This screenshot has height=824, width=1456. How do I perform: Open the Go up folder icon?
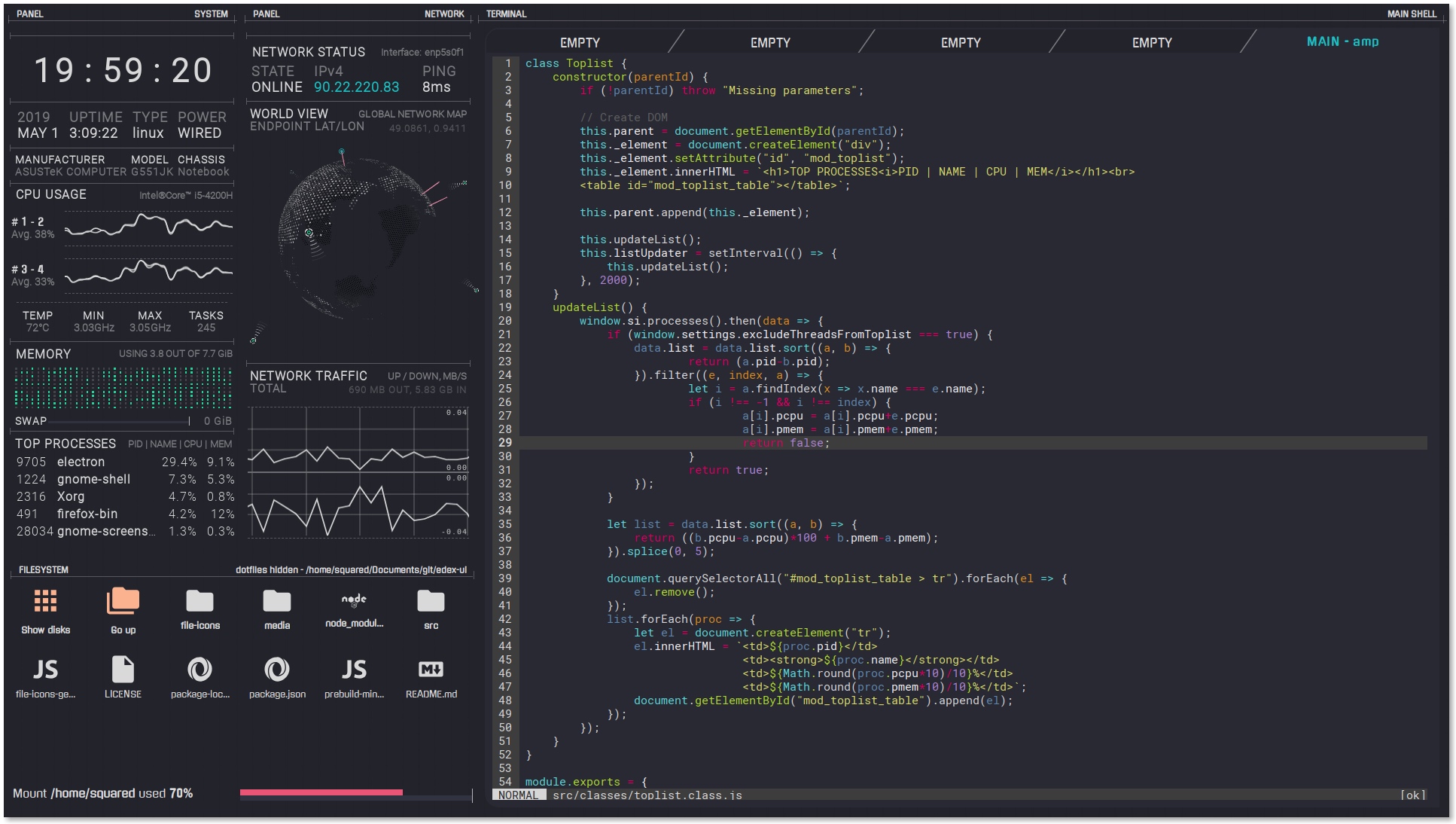(123, 601)
